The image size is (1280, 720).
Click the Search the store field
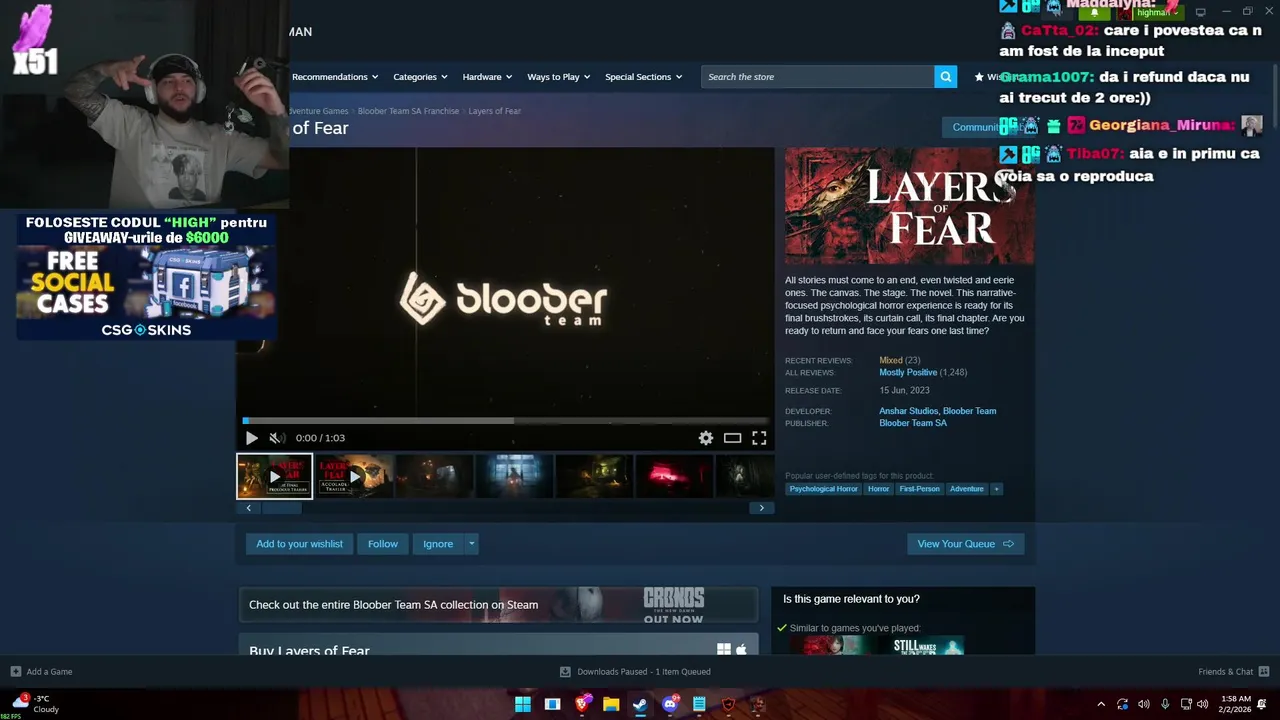coord(818,77)
